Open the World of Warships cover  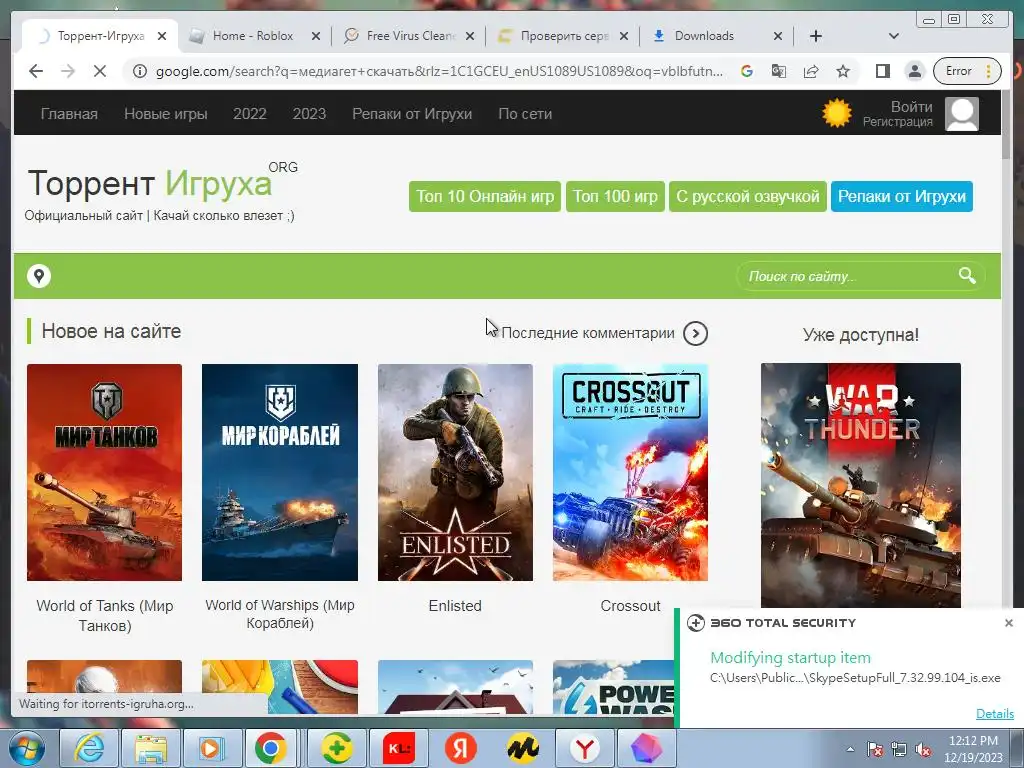(x=280, y=472)
